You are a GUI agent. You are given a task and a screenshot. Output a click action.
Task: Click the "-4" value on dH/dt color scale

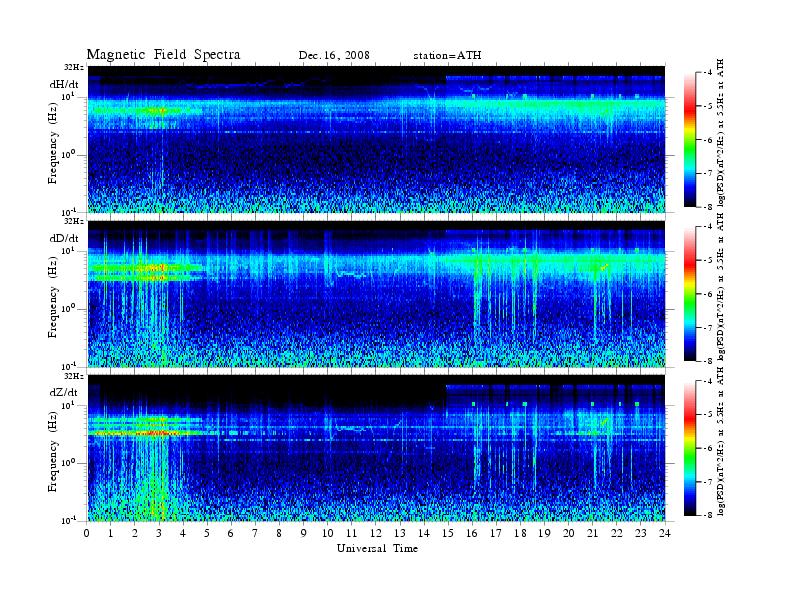click(708, 73)
